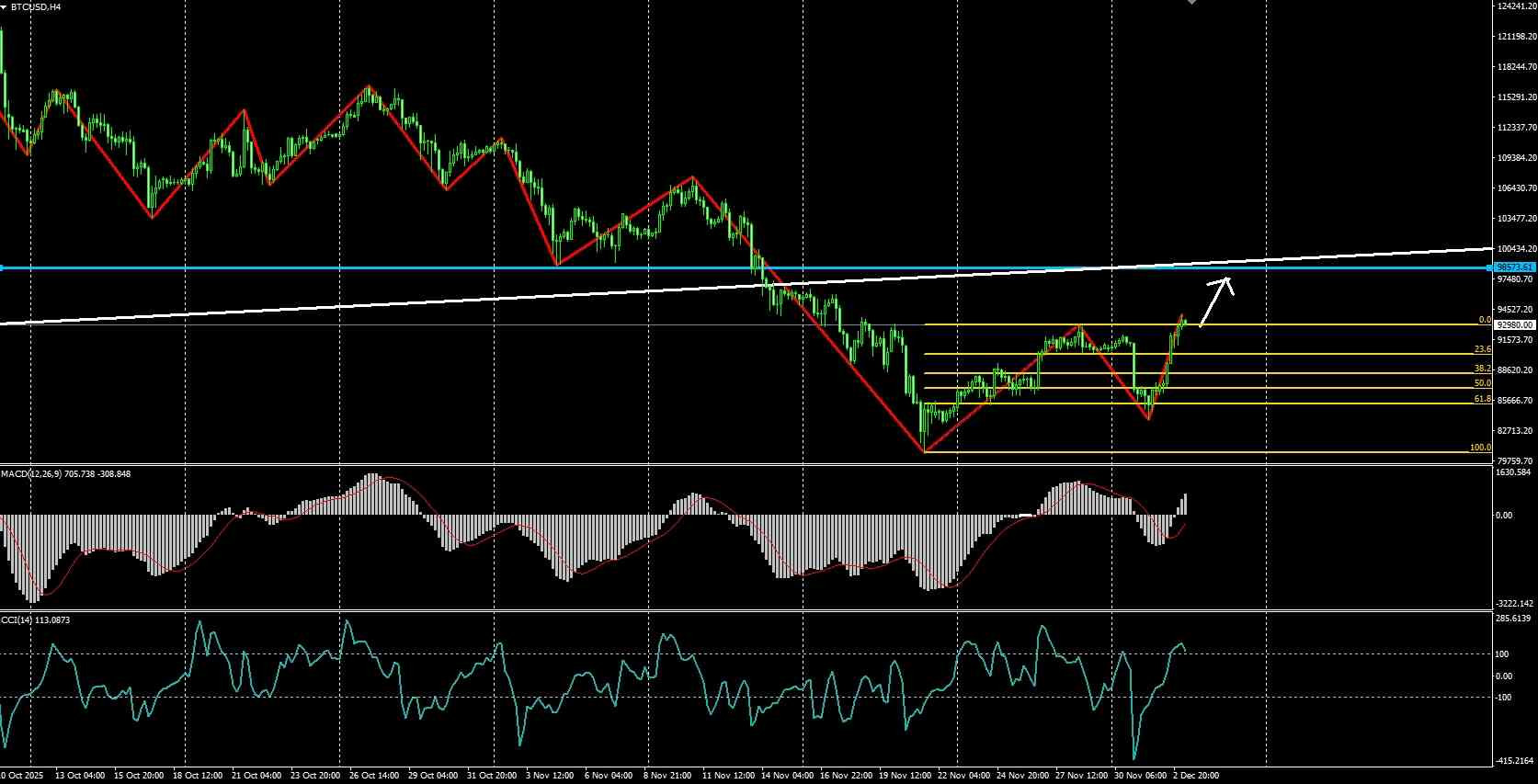1538x784 pixels.
Task: Click the 26 Oct 14:00 time label
Action: 375,776
